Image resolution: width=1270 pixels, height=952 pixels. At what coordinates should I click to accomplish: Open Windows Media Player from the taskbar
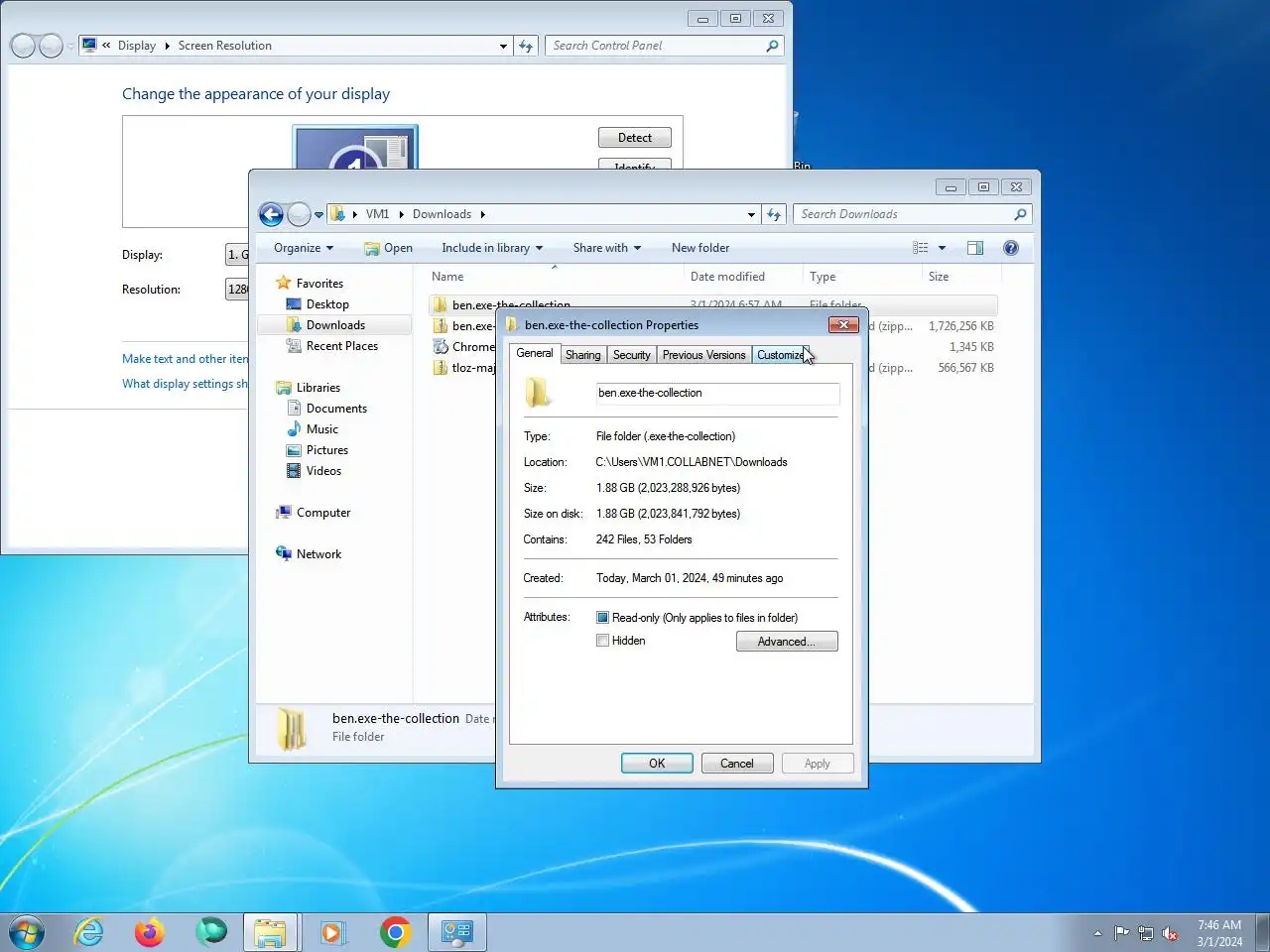[332, 932]
